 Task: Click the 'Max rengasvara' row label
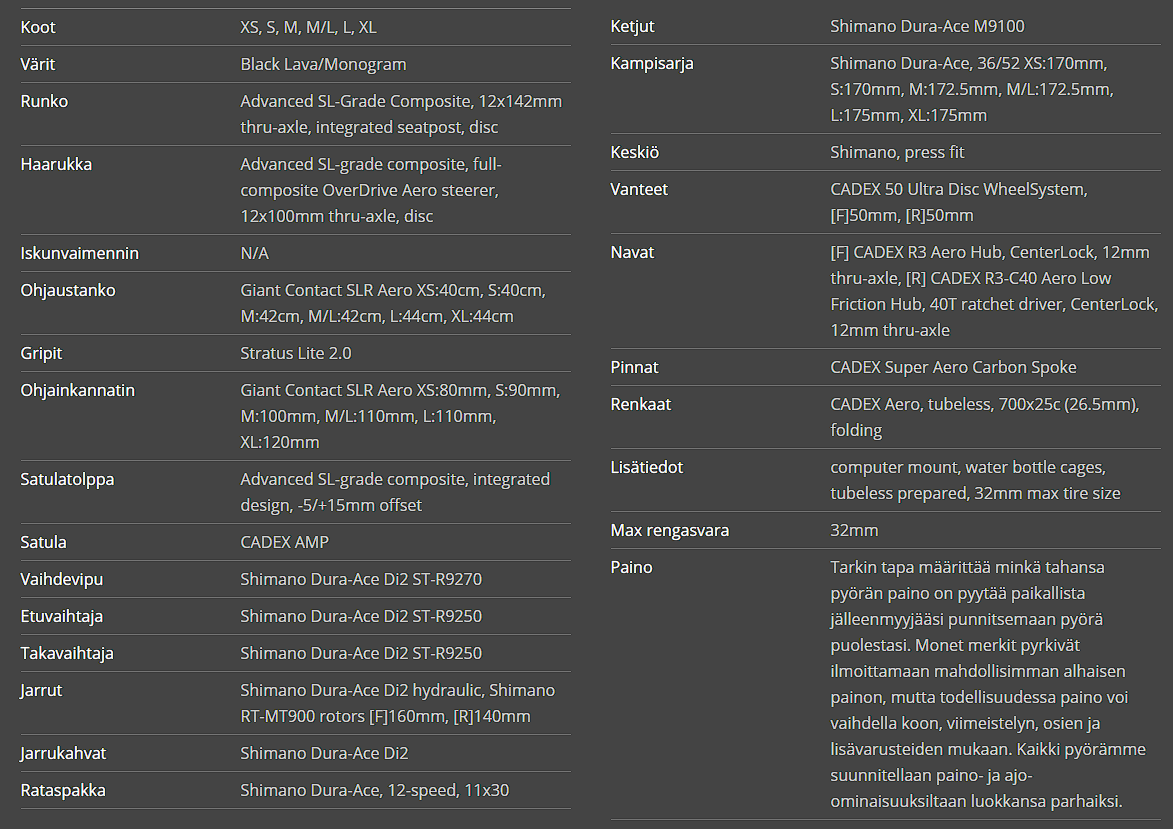click(669, 530)
